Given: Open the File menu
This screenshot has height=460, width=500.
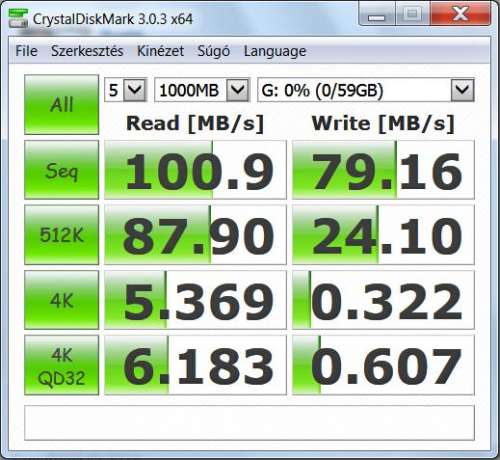Looking at the screenshot, I should click(26, 51).
